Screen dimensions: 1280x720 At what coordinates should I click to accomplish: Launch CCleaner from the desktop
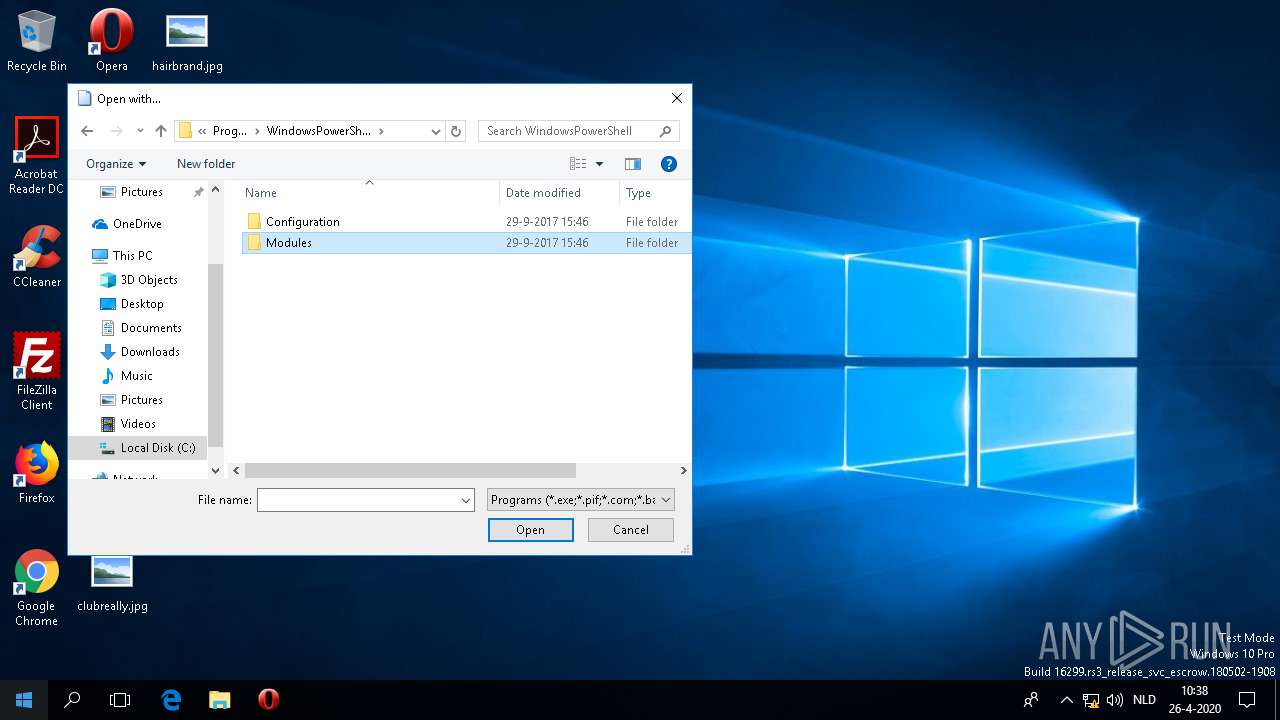pos(37,256)
